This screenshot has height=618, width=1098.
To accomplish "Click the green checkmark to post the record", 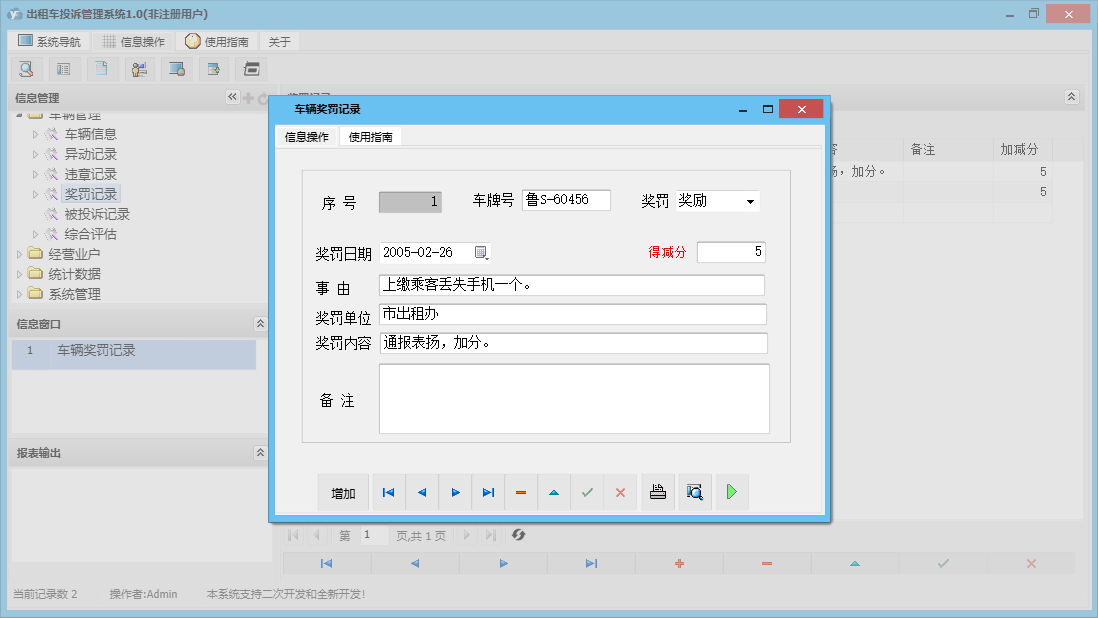I will (x=587, y=492).
